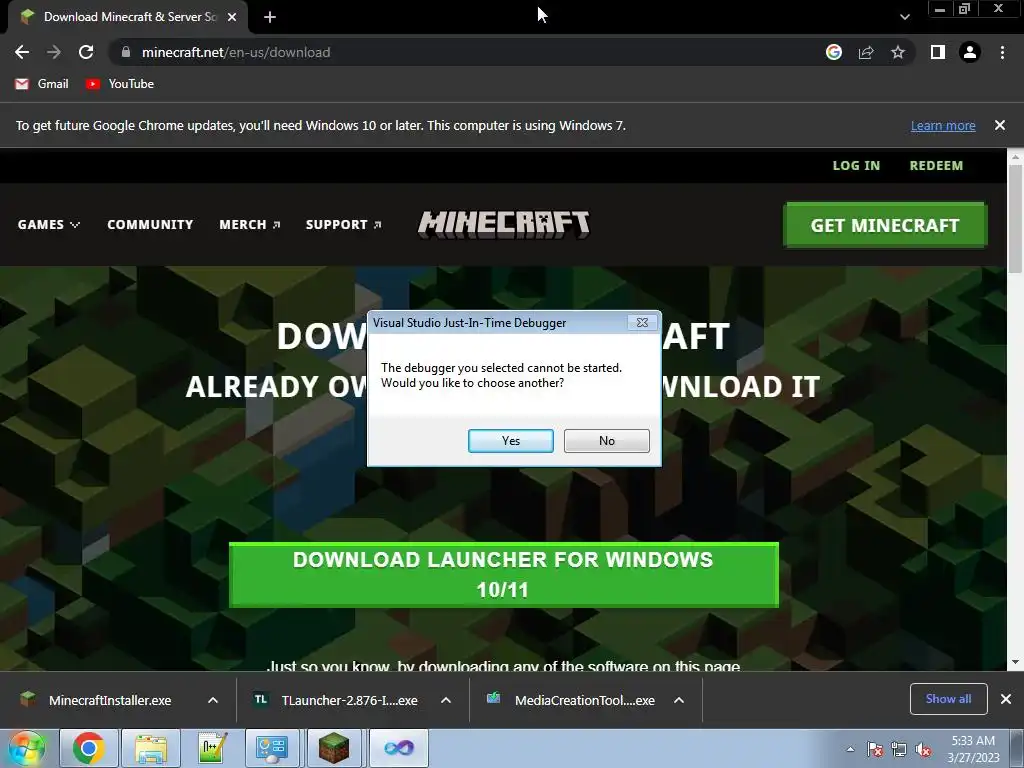Click the browser Back arrow
This screenshot has height=768, width=1024.
point(22,52)
